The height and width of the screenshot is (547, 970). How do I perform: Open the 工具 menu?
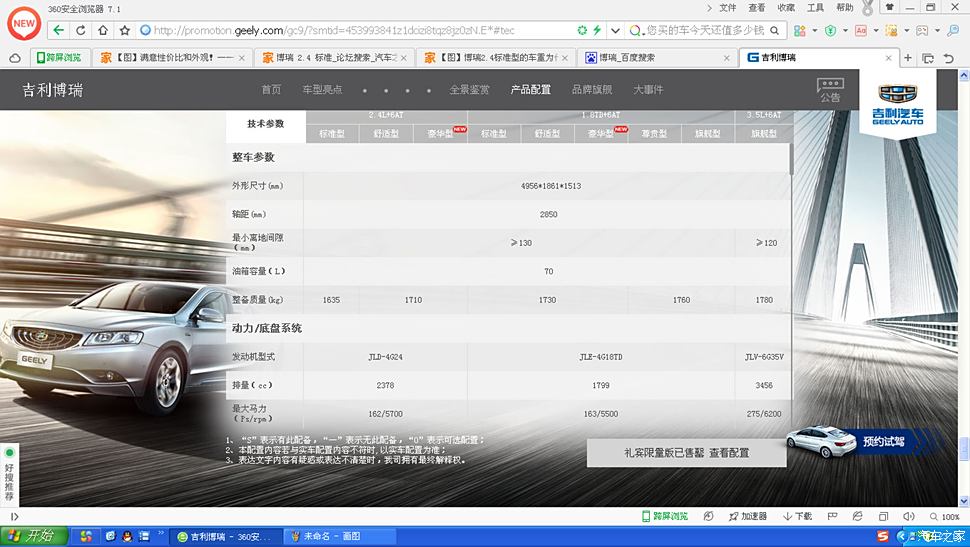coord(815,7)
